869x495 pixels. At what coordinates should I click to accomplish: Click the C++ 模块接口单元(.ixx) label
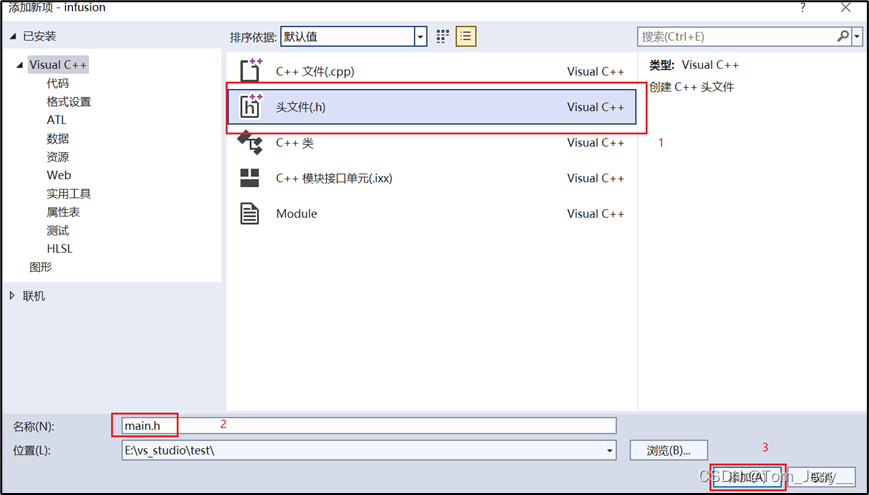coord(334,178)
